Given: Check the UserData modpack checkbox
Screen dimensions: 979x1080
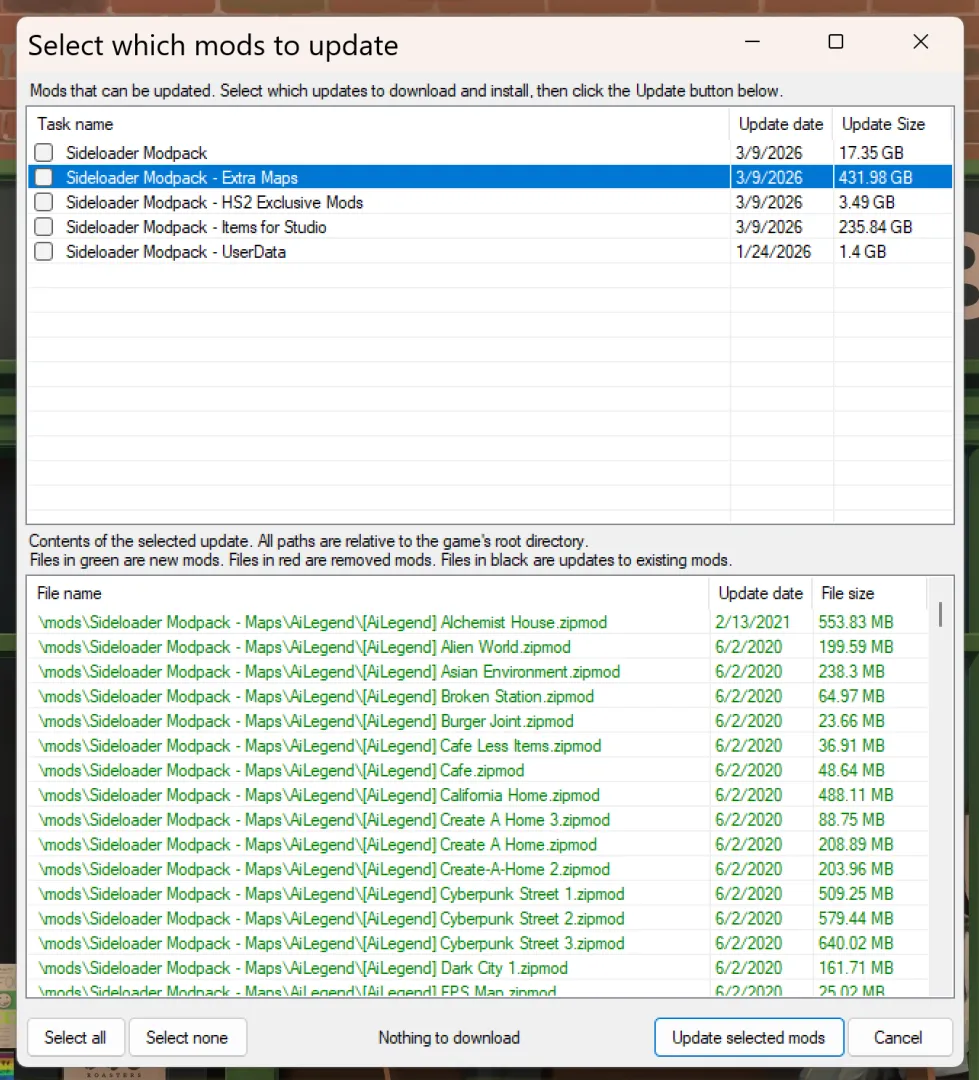Looking at the screenshot, I should (x=44, y=252).
